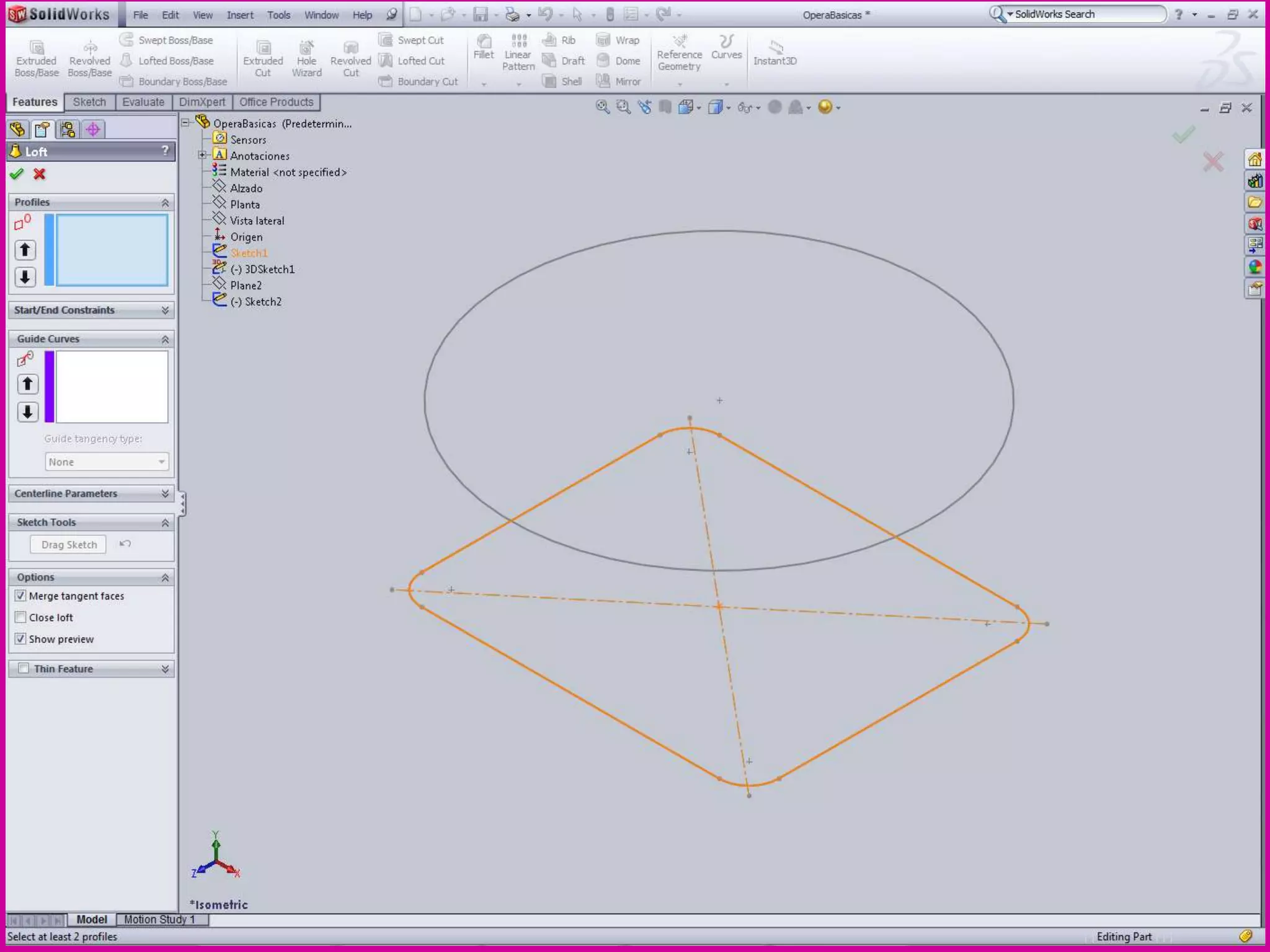Open the Insert menu
The image size is (1270, 952).
[239, 15]
